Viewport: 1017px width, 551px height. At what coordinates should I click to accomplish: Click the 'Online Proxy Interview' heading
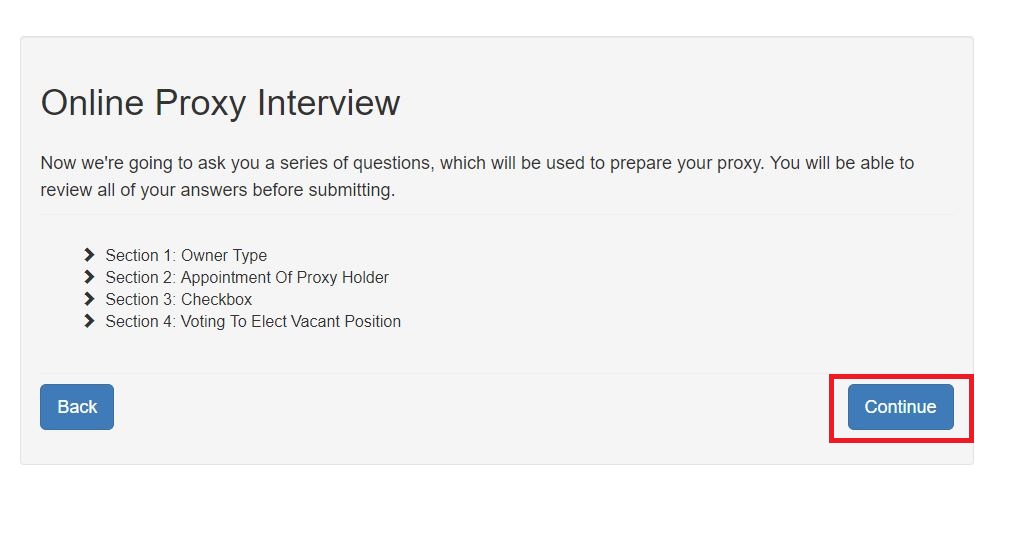[x=220, y=103]
